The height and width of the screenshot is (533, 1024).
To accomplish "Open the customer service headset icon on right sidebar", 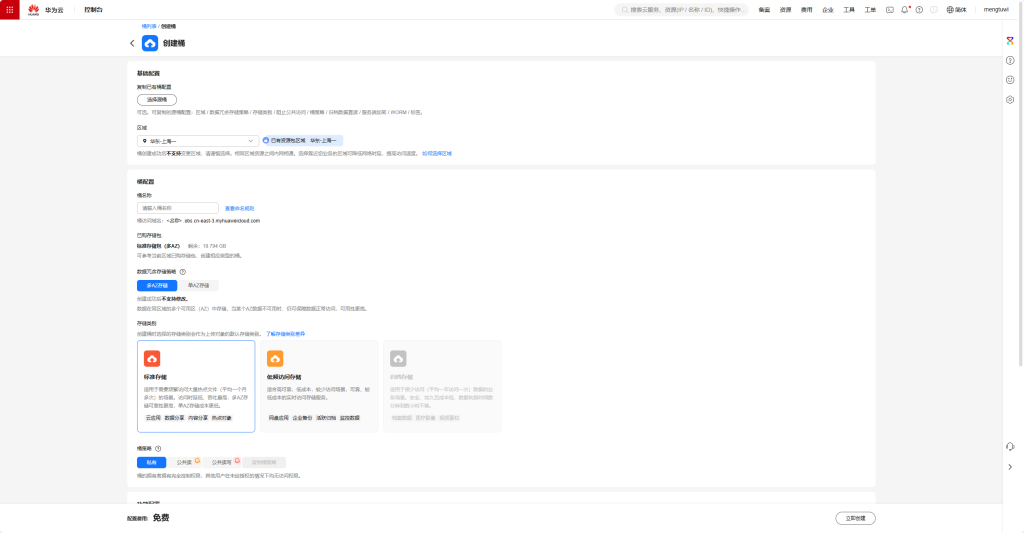I will coord(1010,446).
